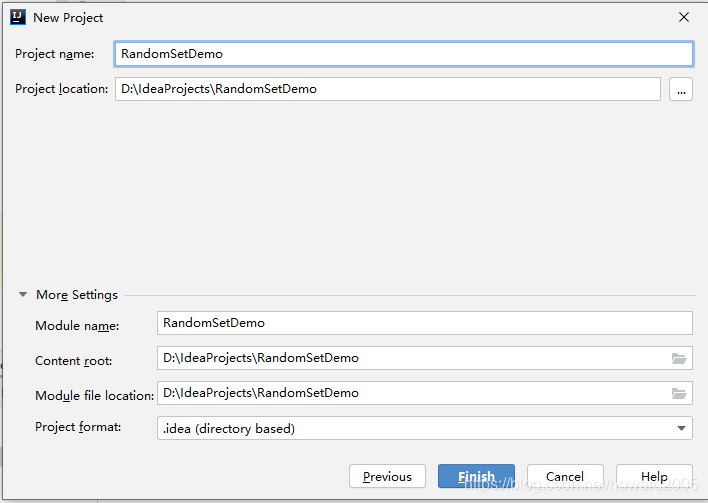Edit the Module name field
Screen dimensions: 708x503
(x=424, y=323)
